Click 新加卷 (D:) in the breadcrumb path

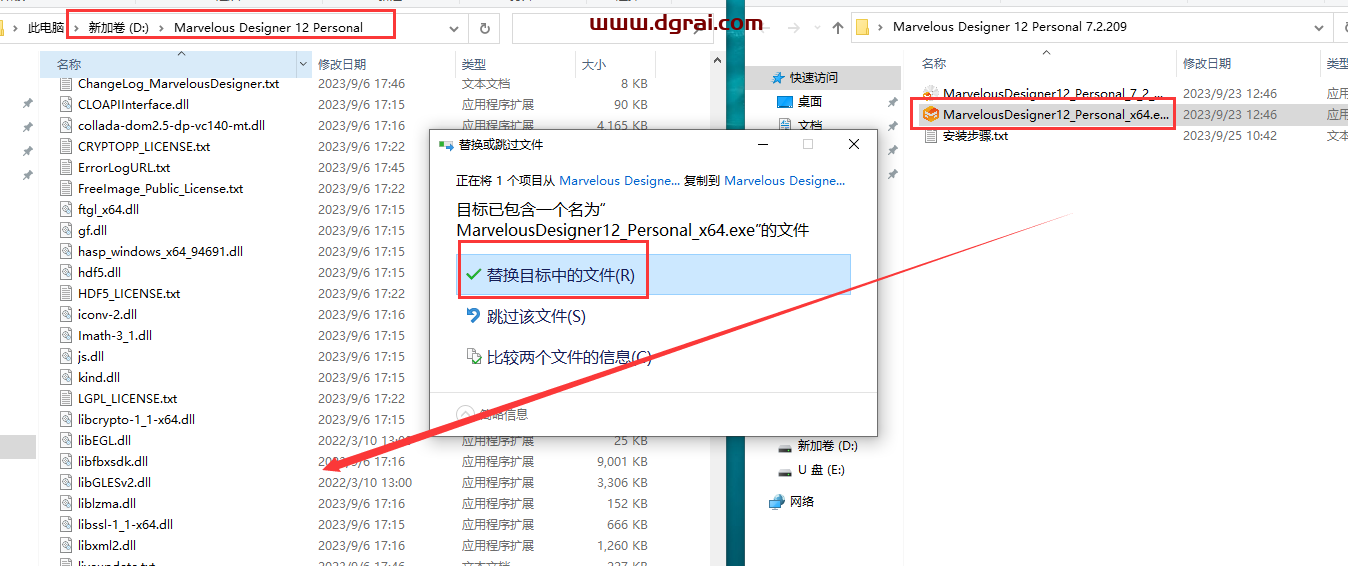118,28
